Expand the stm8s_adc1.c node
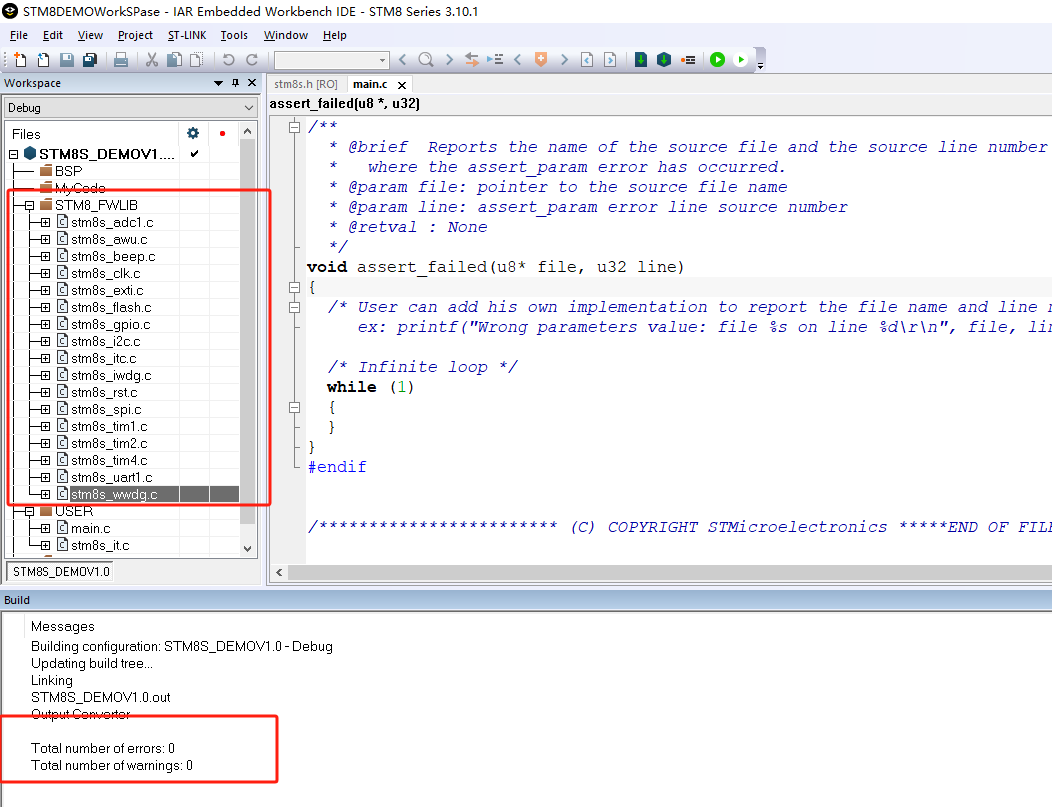 pos(45,223)
